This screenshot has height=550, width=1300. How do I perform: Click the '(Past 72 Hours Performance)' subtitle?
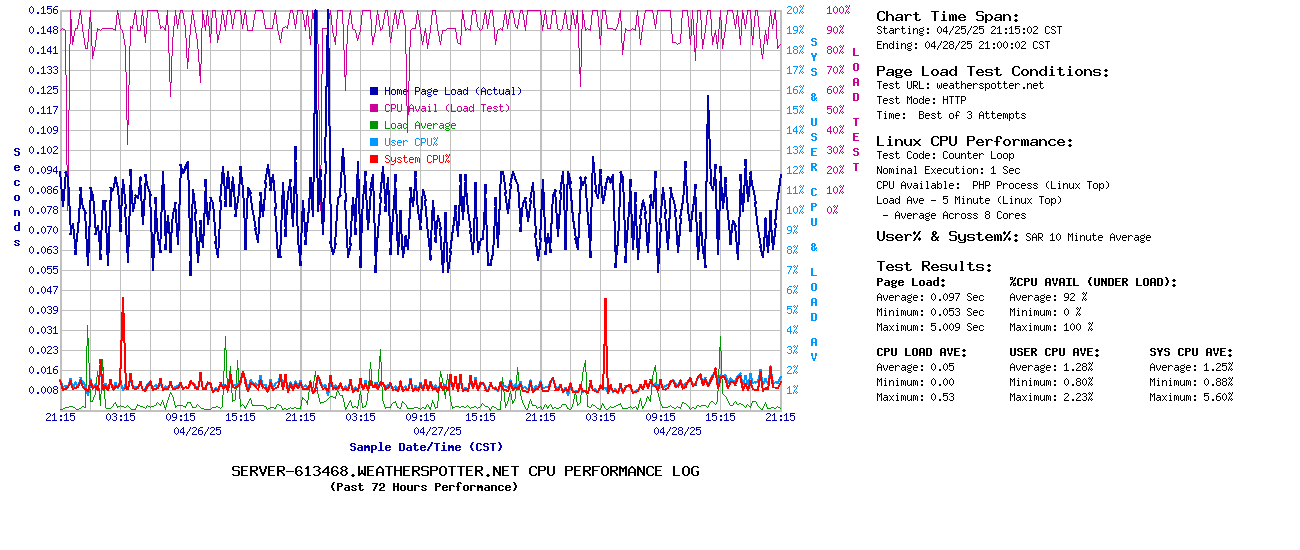424,487
